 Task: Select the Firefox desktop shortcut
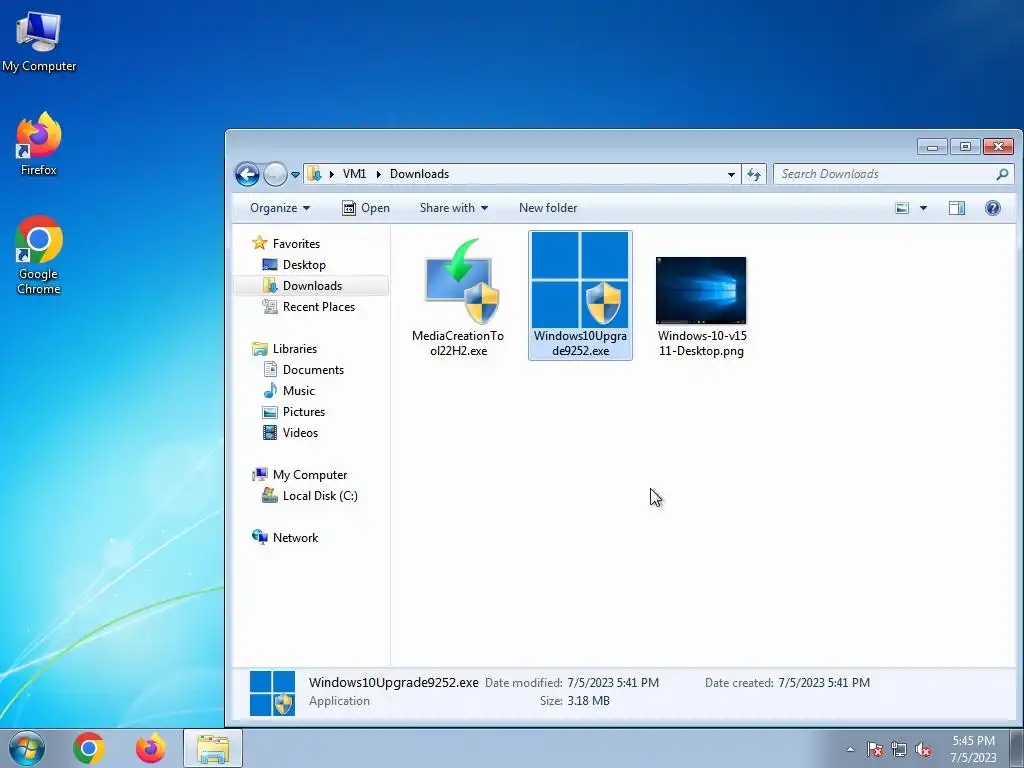pyautogui.click(x=39, y=144)
